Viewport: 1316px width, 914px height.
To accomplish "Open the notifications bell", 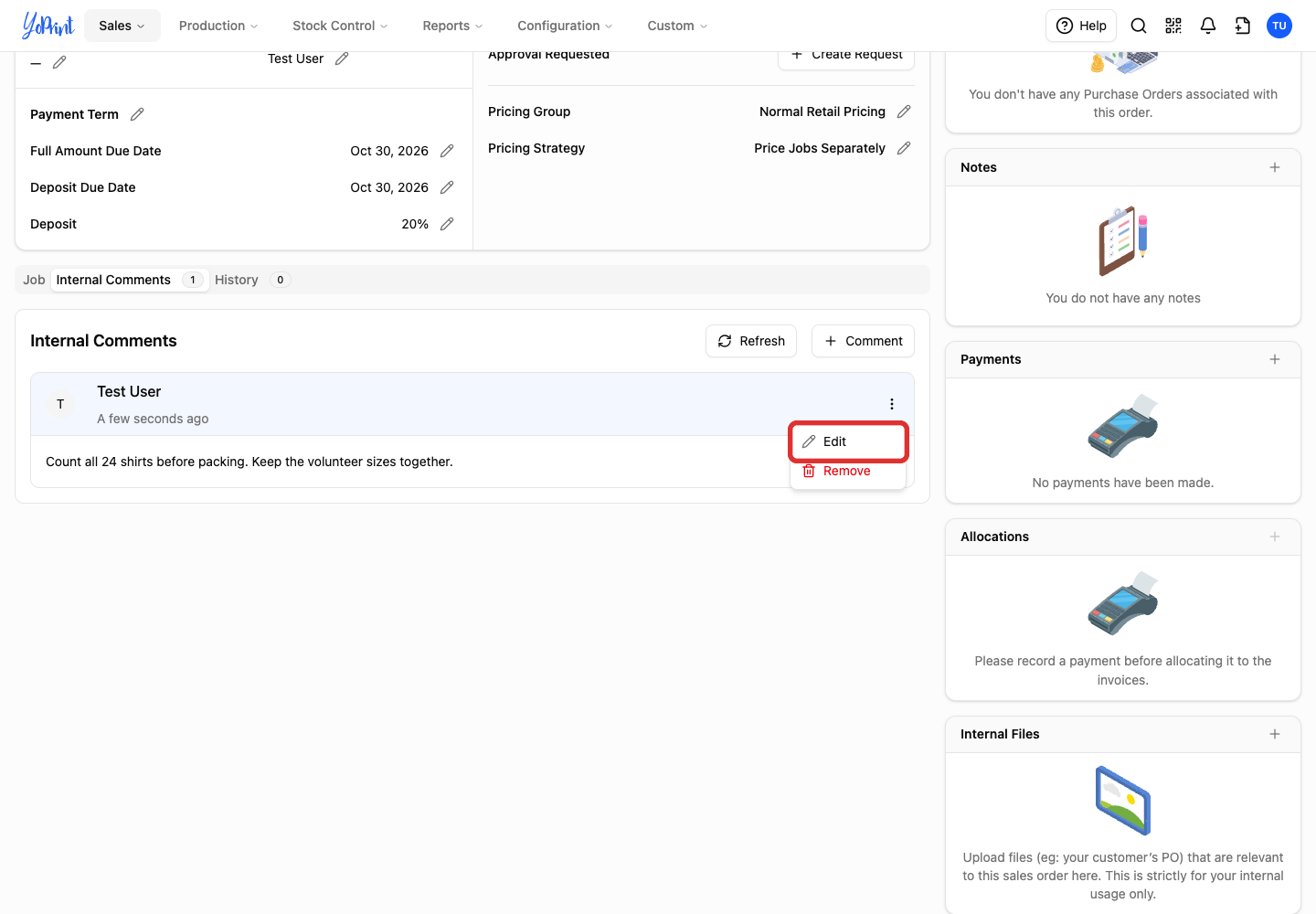I will click(x=1208, y=26).
